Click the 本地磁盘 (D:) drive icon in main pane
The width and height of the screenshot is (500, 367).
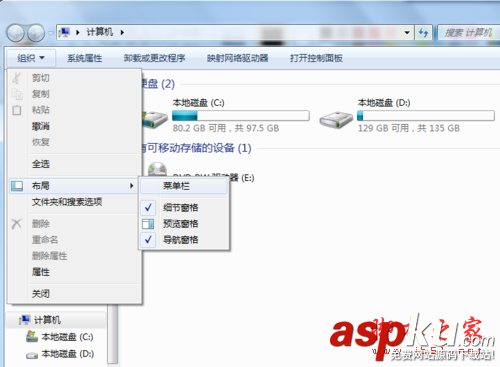[336, 120]
